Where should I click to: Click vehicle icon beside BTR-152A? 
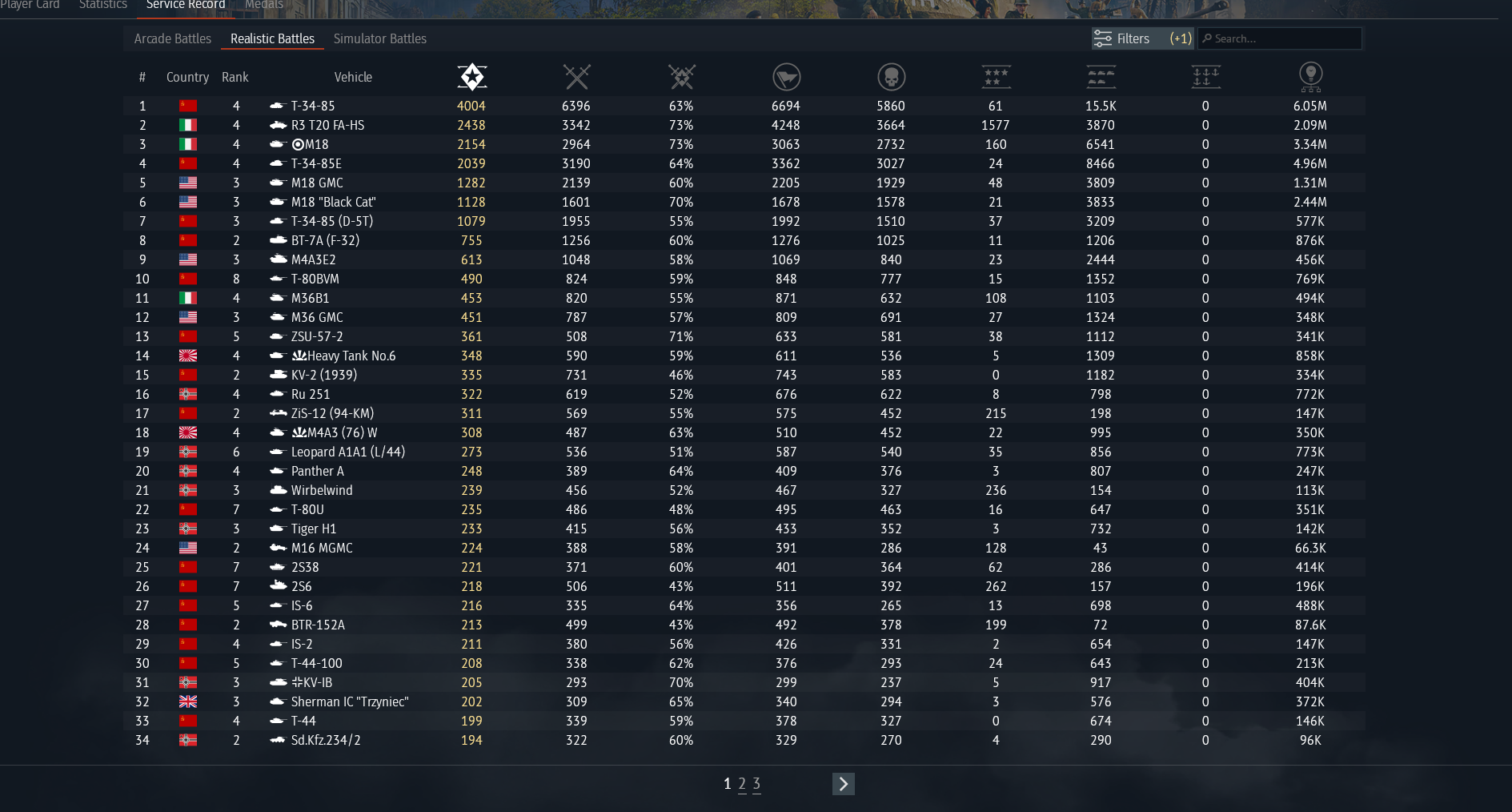tap(278, 625)
